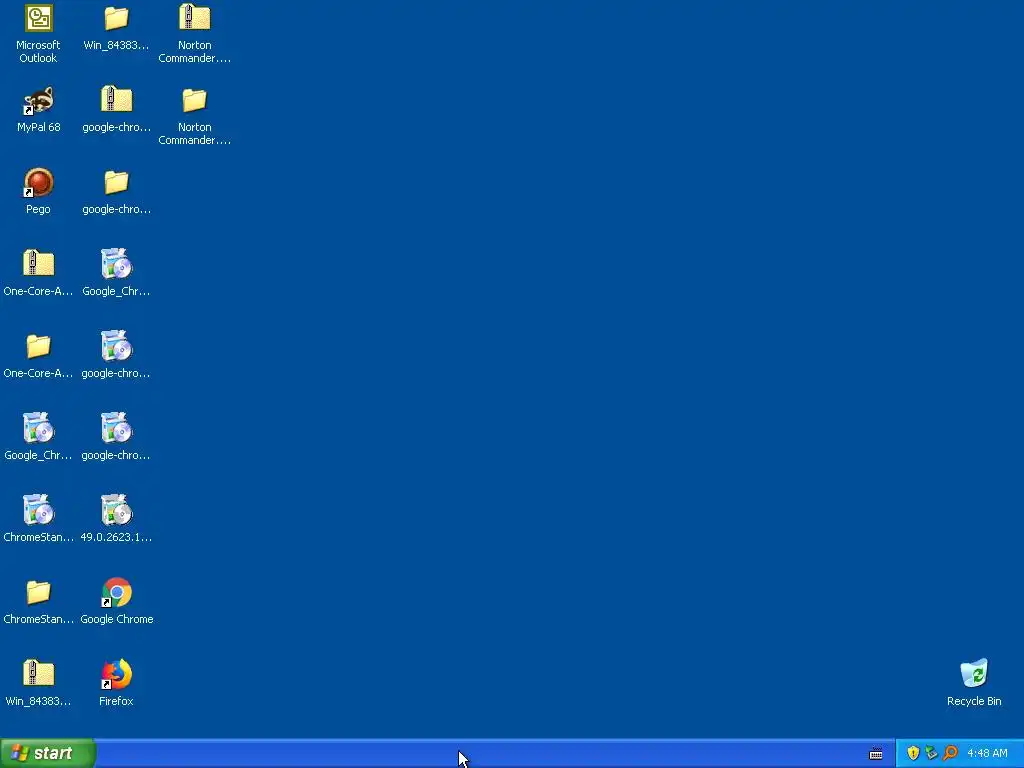This screenshot has height=768, width=1024.
Task: Open the google-chro... plain folder
Action: coord(116,191)
